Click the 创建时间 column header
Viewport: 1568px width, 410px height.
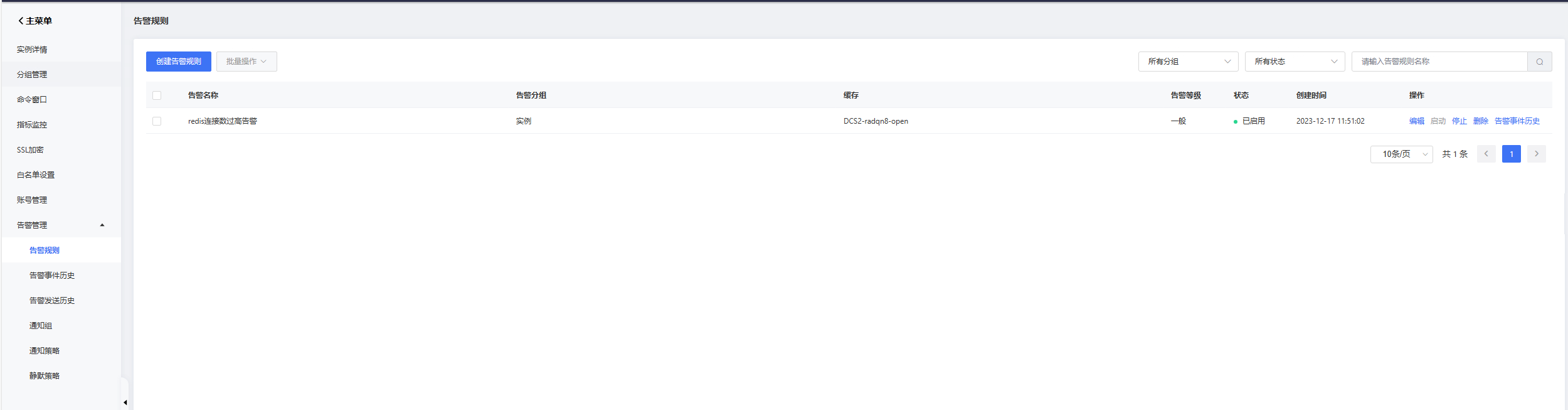point(1311,95)
